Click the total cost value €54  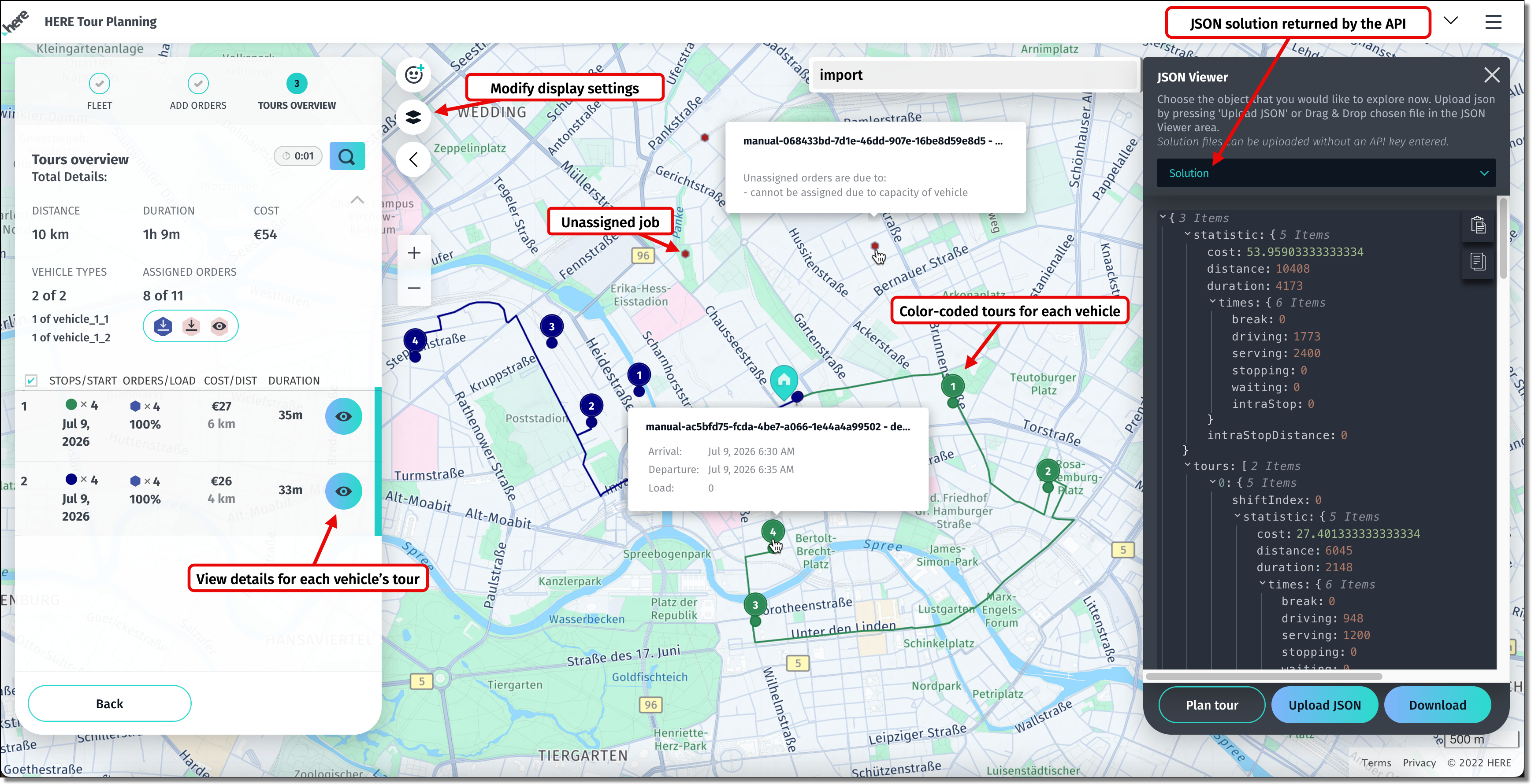coord(265,235)
